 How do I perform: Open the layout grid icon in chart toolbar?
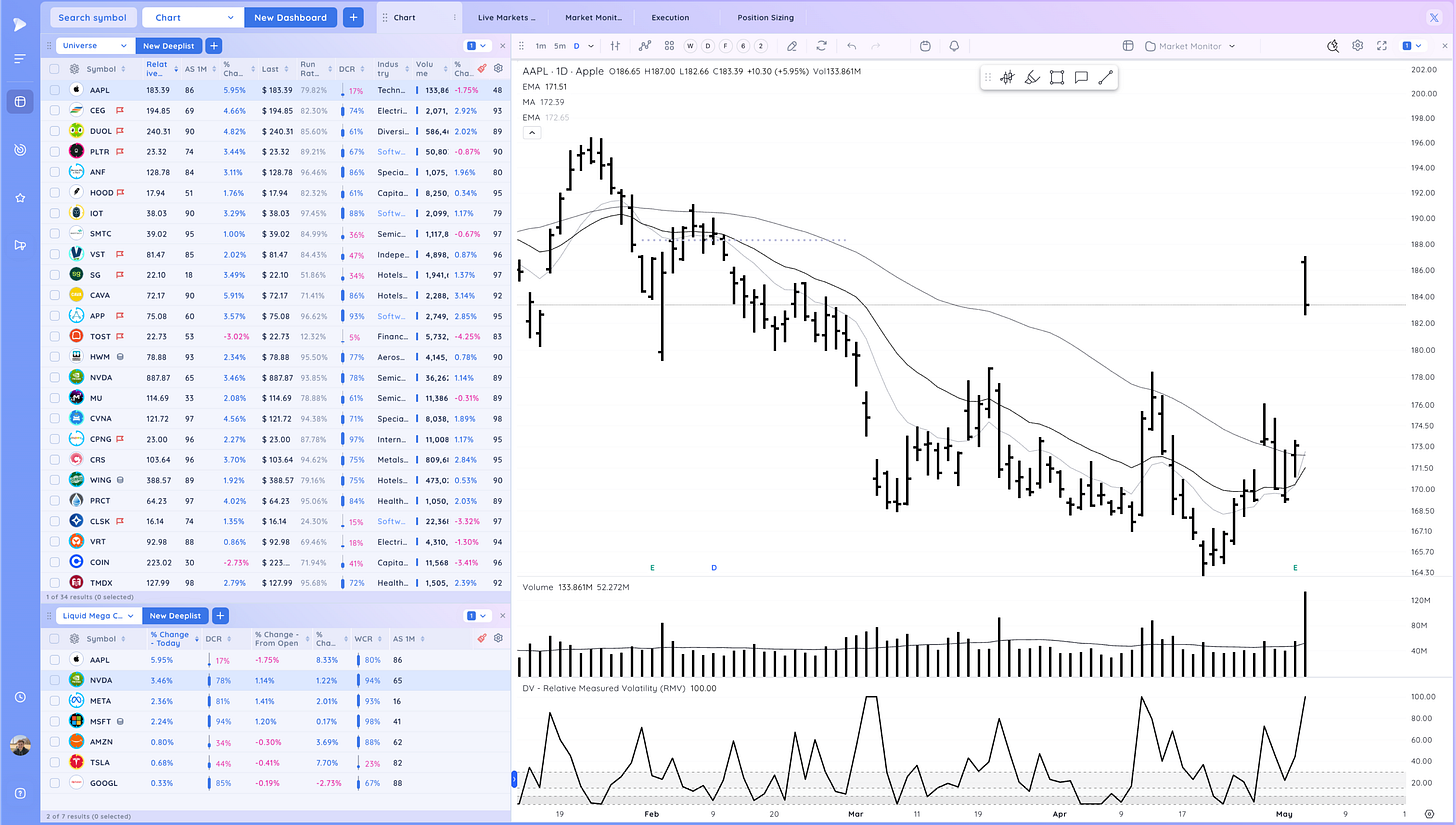669,46
